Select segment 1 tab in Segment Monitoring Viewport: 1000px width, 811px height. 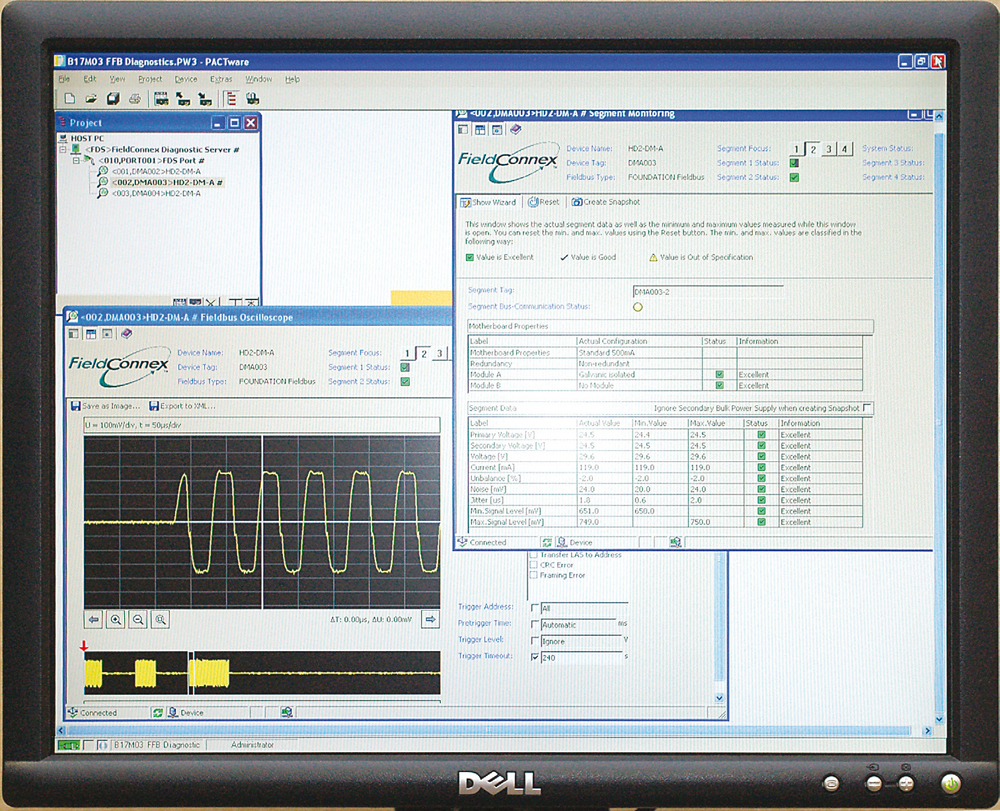796,149
